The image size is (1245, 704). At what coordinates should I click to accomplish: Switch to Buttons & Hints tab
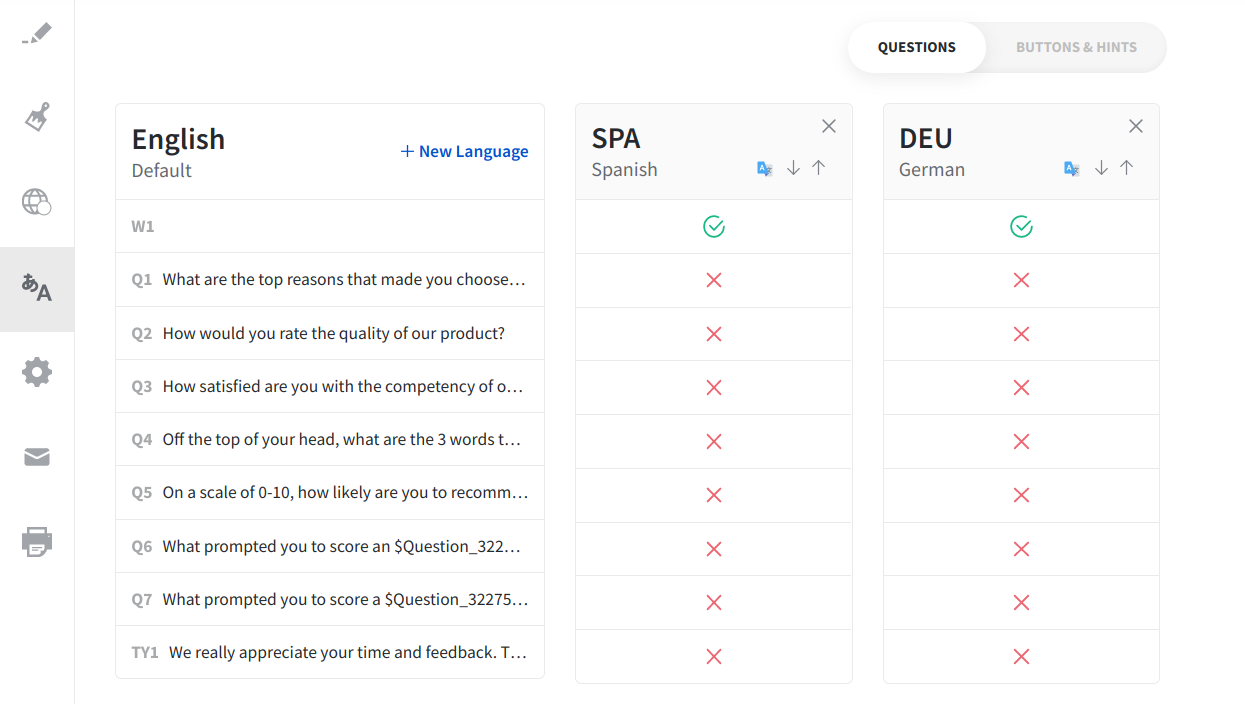[1076, 47]
